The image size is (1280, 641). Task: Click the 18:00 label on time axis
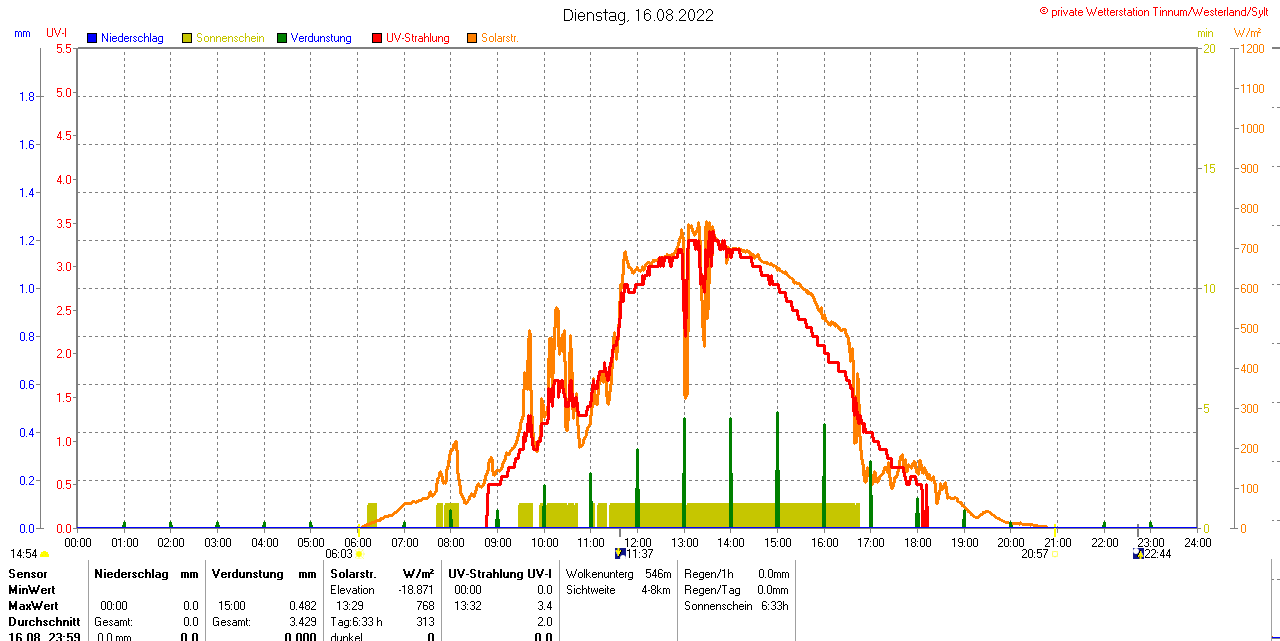(x=917, y=542)
